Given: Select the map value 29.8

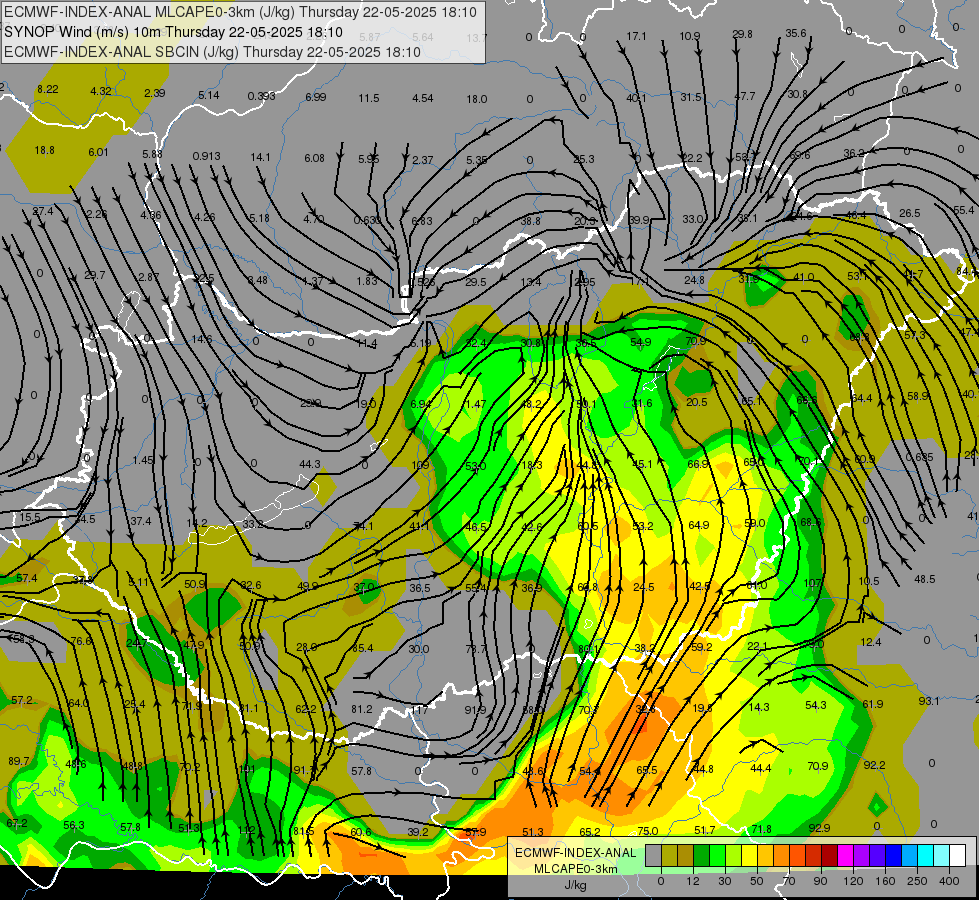Looking at the screenshot, I should click(742, 34).
